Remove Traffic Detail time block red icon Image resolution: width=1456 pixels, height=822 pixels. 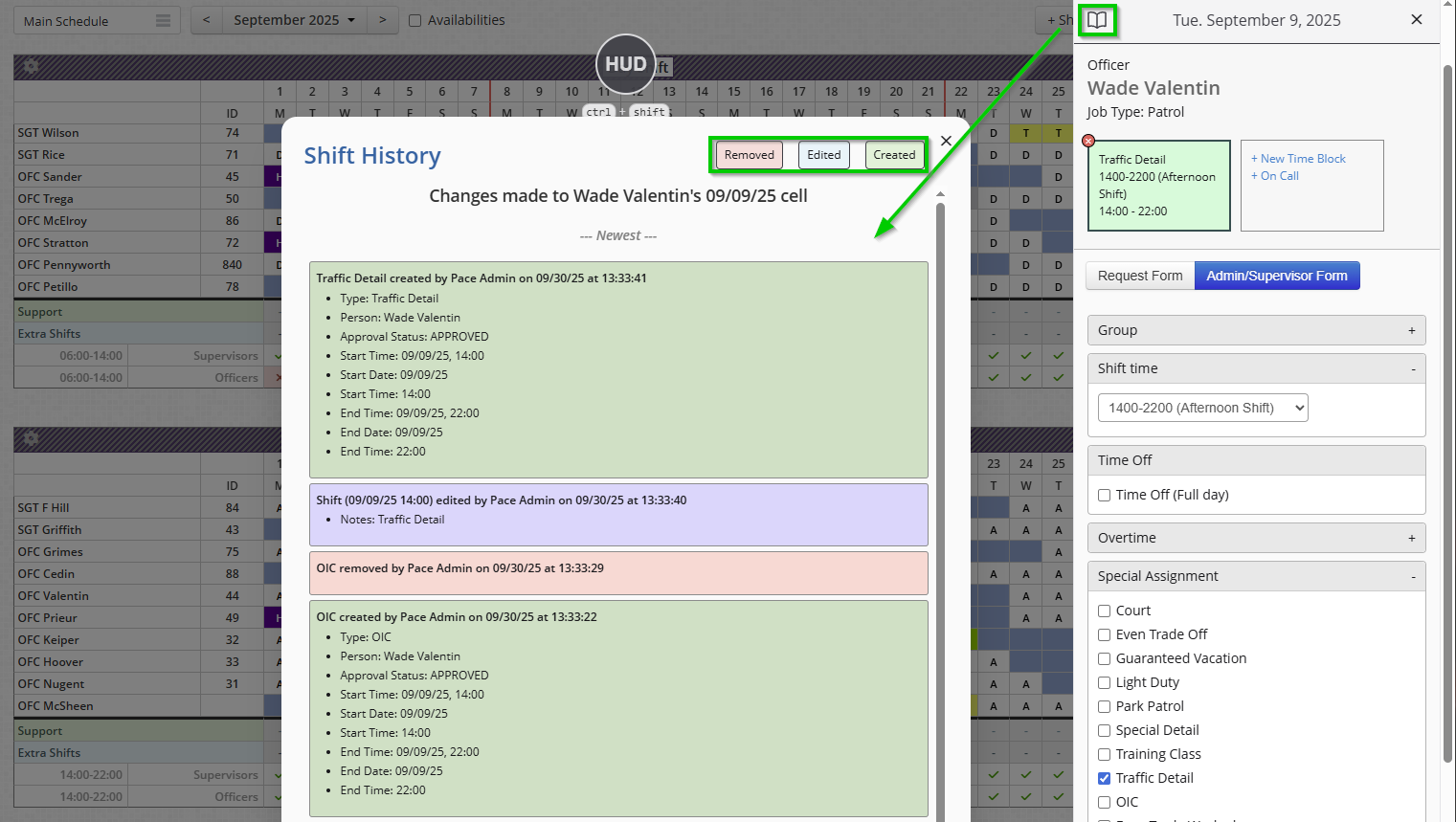(x=1088, y=141)
